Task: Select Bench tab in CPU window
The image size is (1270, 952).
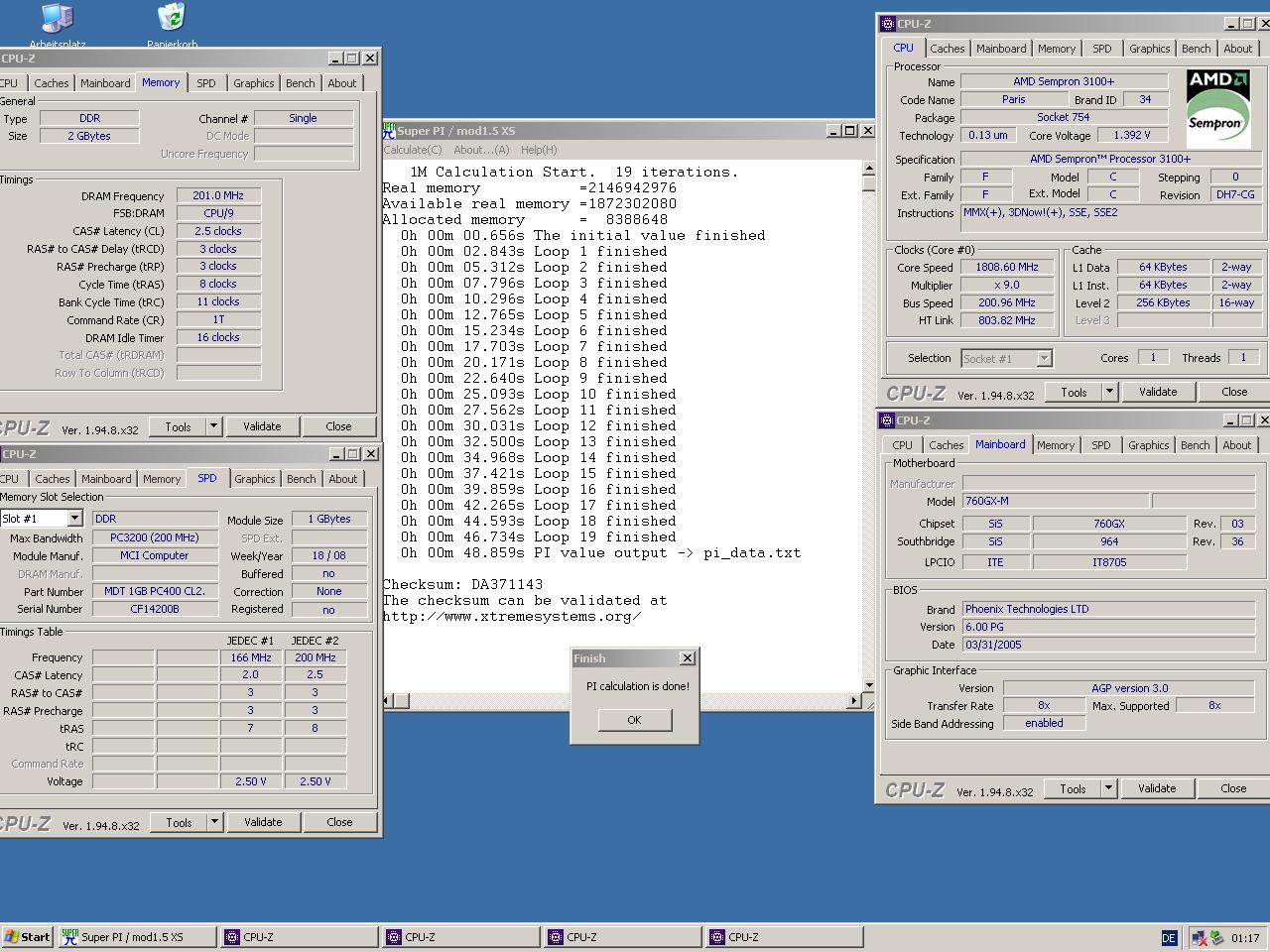Action: 1196,49
